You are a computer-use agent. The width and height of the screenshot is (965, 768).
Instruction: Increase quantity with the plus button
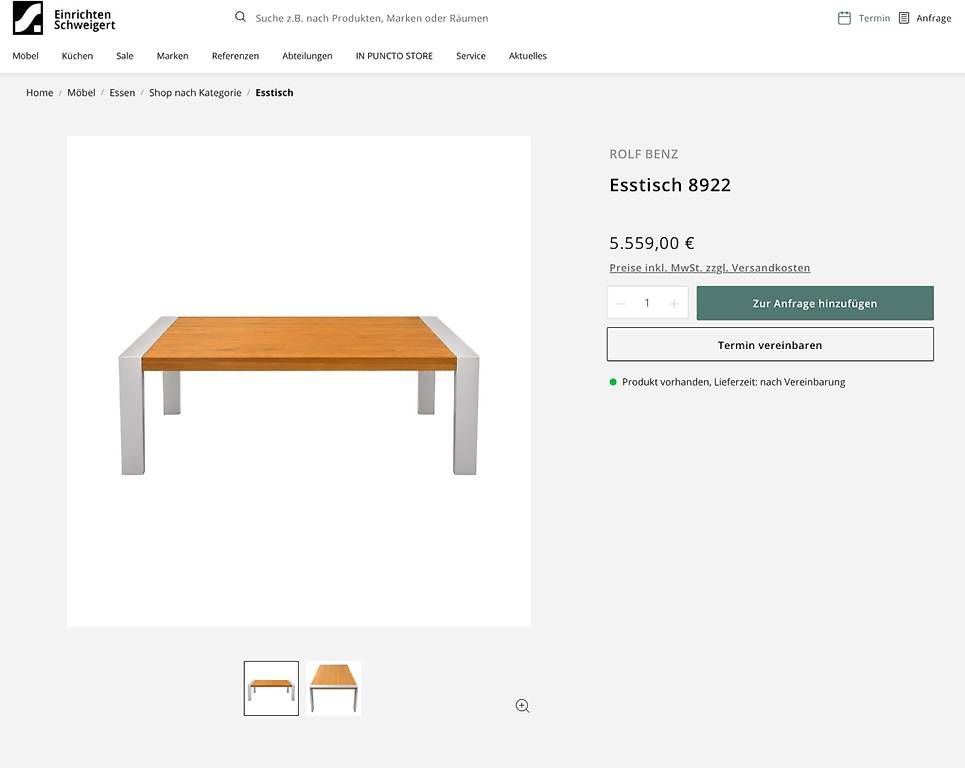pos(674,303)
